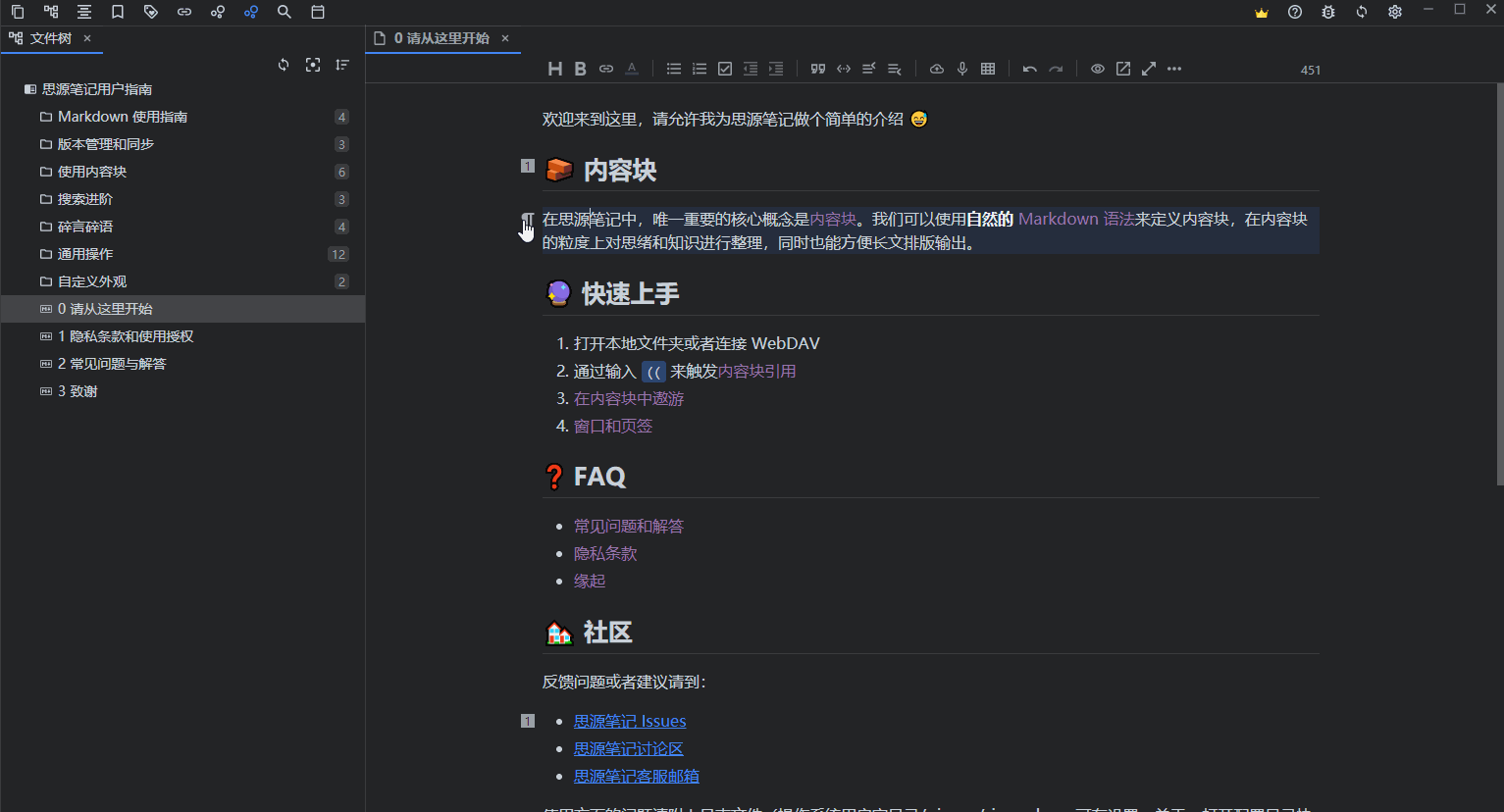
Task: Open the backlinks panel
Action: click(184, 12)
